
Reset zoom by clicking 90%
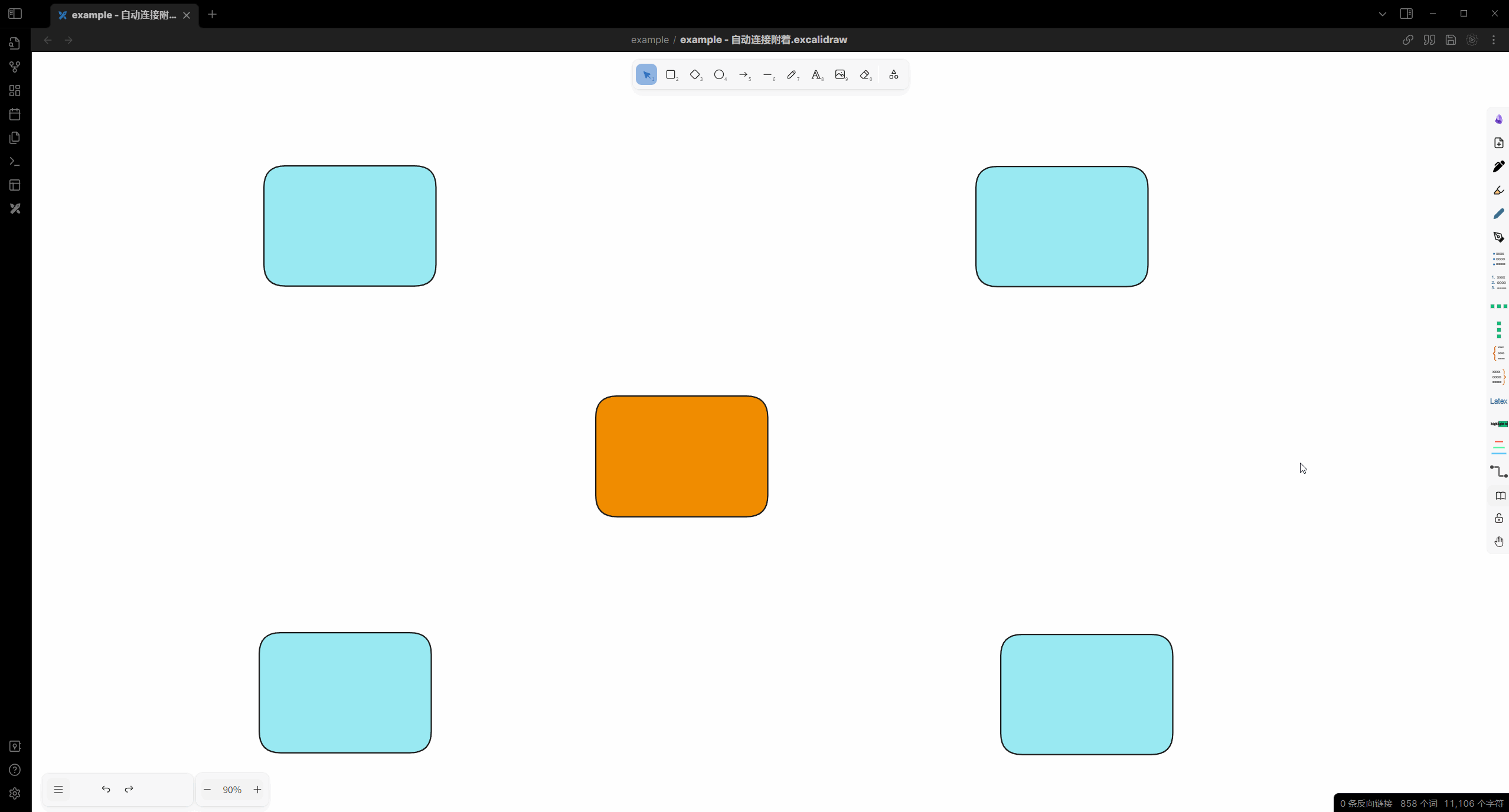(x=232, y=790)
